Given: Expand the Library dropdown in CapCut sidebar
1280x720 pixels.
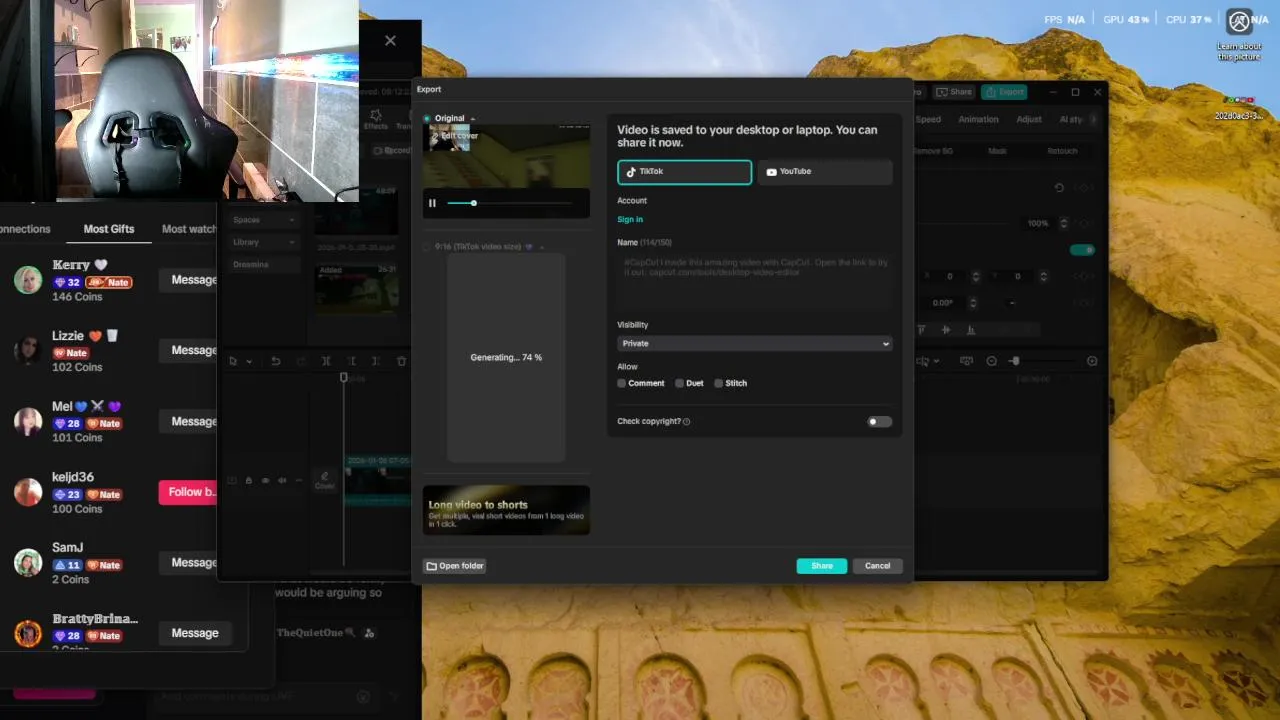Looking at the screenshot, I should [x=264, y=242].
